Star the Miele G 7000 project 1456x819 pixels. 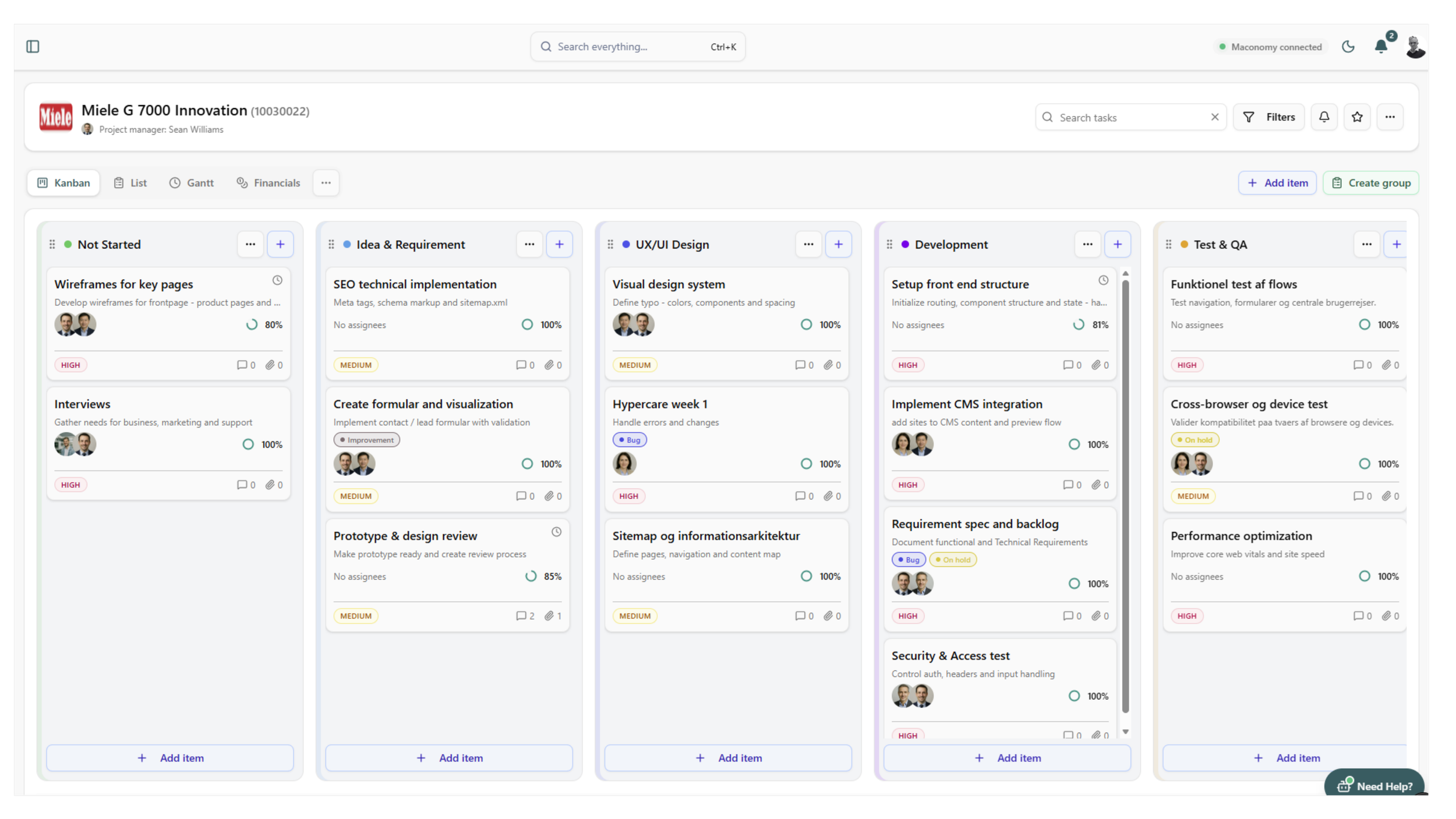pyautogui.click(x=1357, y=117)
